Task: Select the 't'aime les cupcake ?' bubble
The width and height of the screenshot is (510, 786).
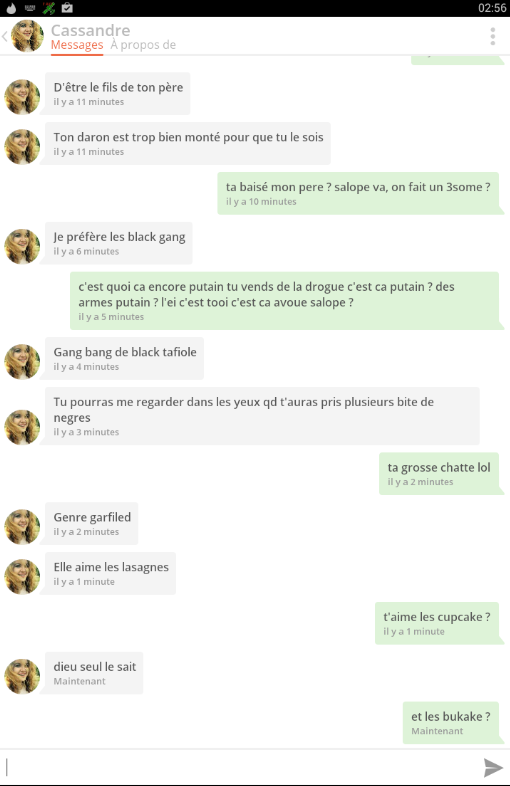Action: [x=437, y=623]
